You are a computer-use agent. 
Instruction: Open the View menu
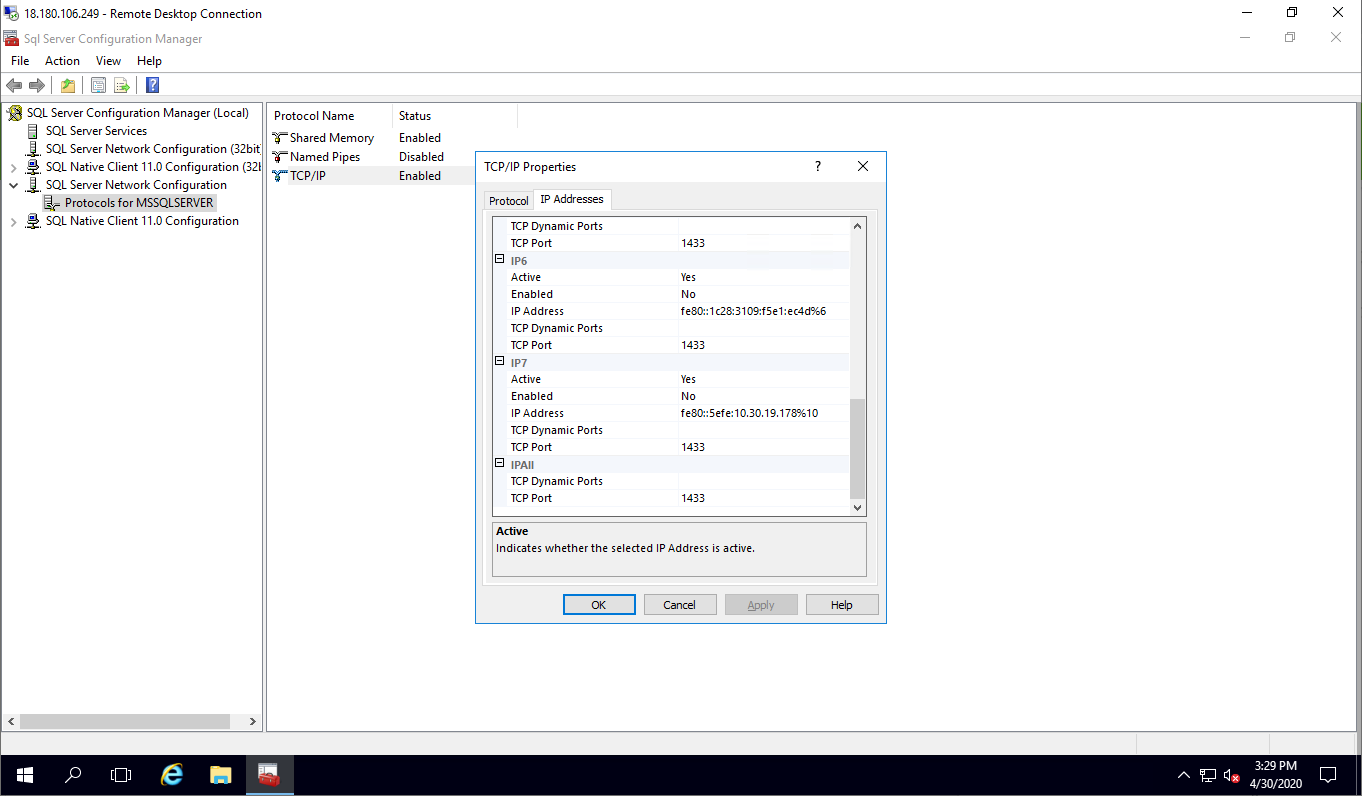point(108,61)
